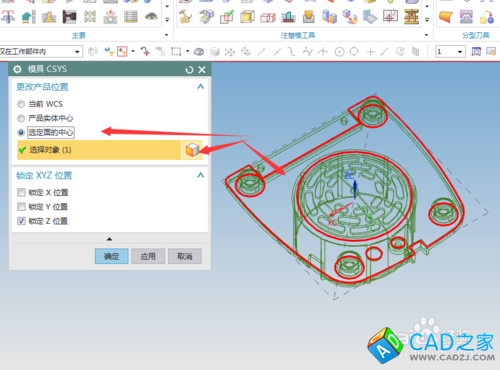Collapse the 锁定 XYZ 位置 section
500x370 pixels.
pos(200,175)
